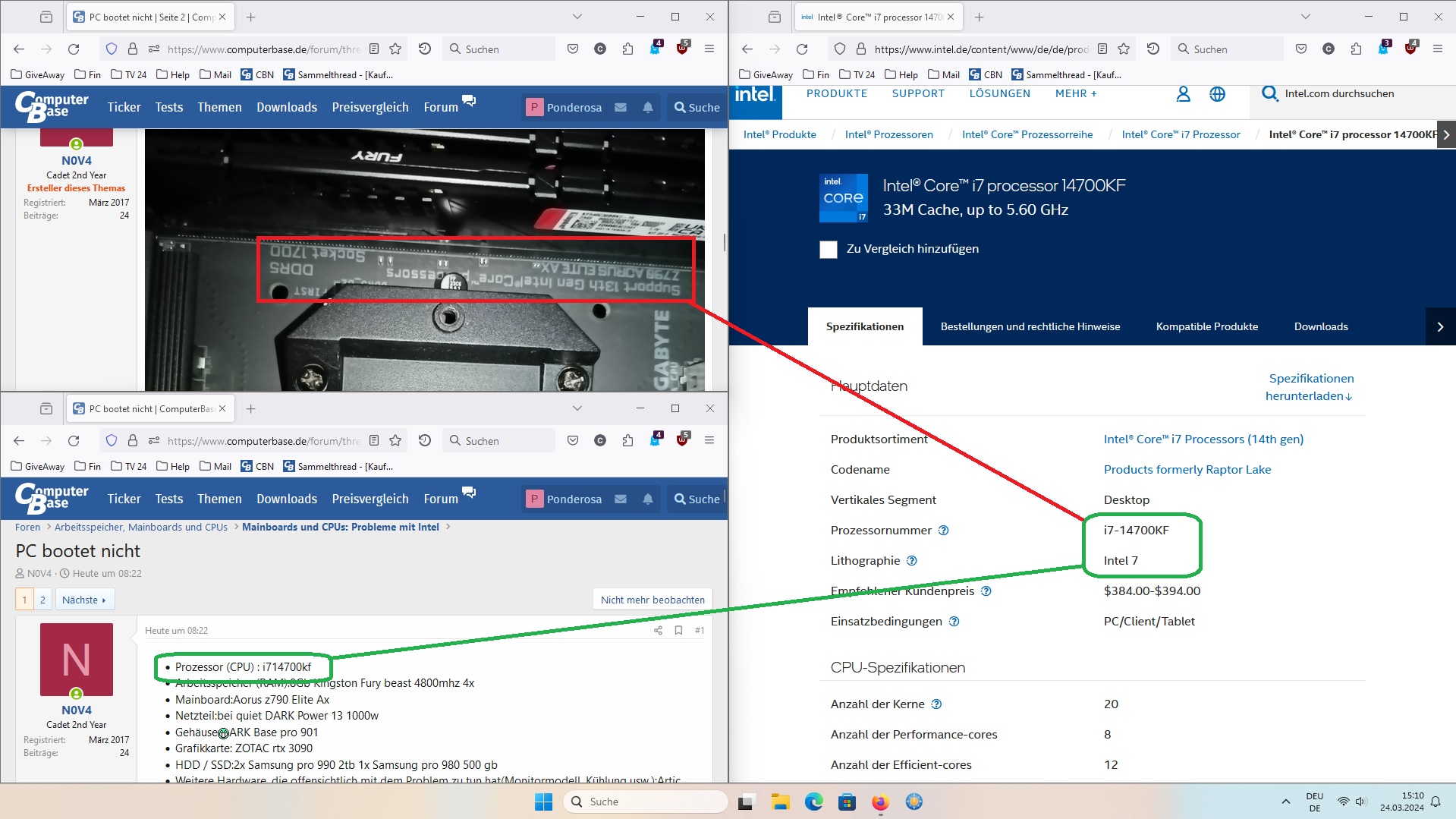The width and height of the screenshot is (1456, 819).
Task: Open Intel language globe icon
Action: (1217, 94)
